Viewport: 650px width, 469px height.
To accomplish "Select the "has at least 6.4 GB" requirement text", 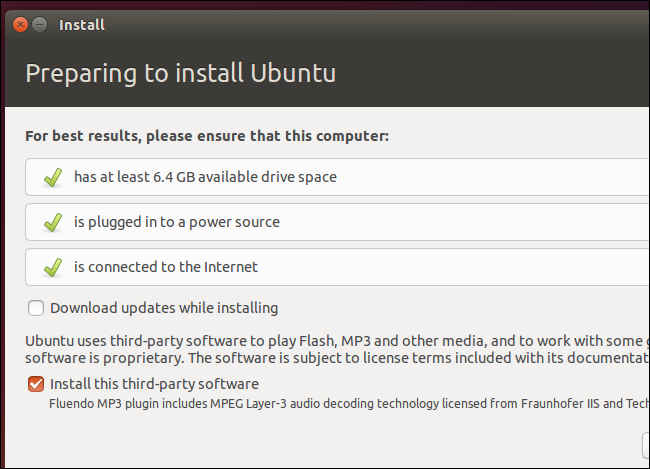I will pos(205,177).
